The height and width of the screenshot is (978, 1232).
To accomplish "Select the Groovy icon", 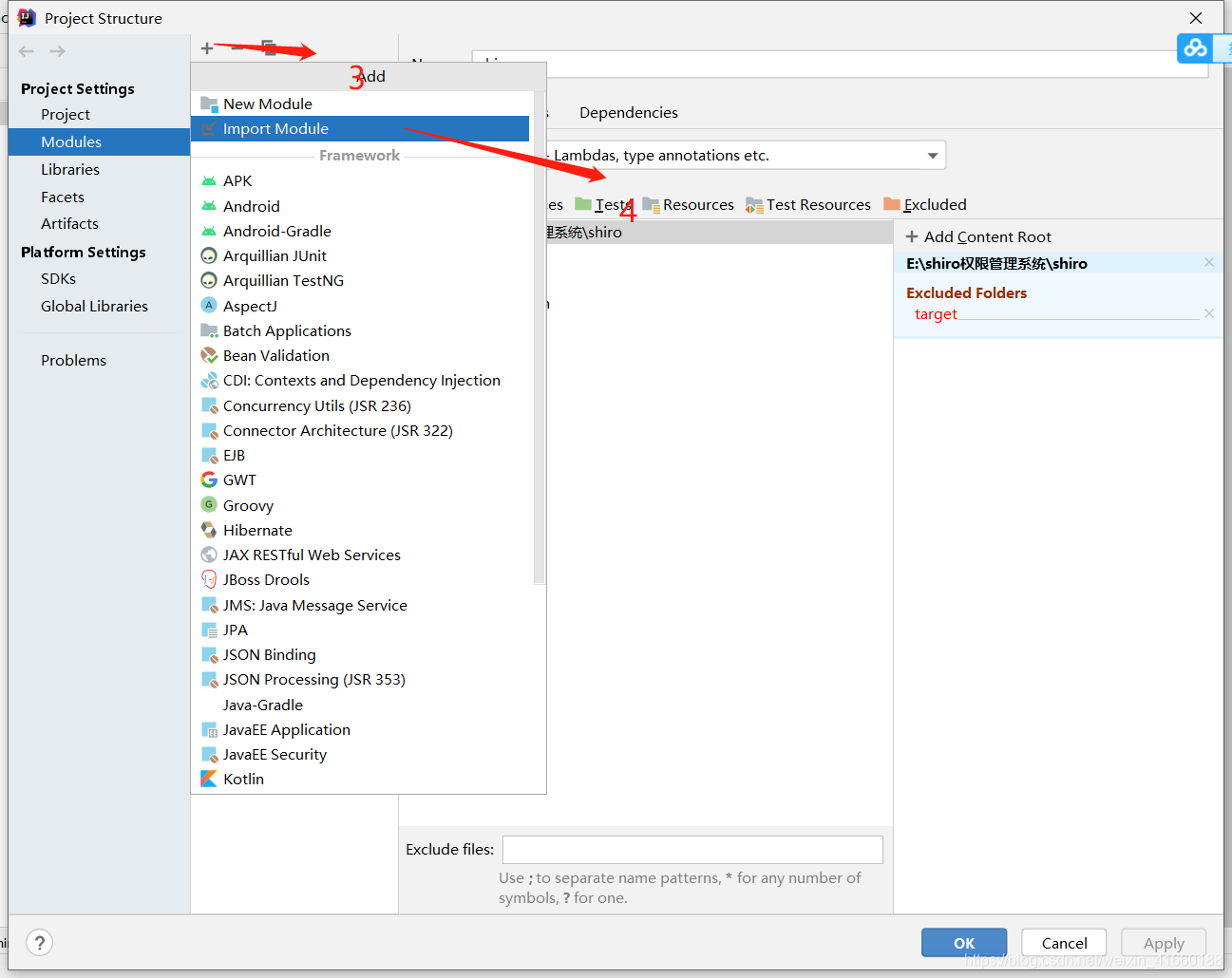I will [x=209, y=505].
